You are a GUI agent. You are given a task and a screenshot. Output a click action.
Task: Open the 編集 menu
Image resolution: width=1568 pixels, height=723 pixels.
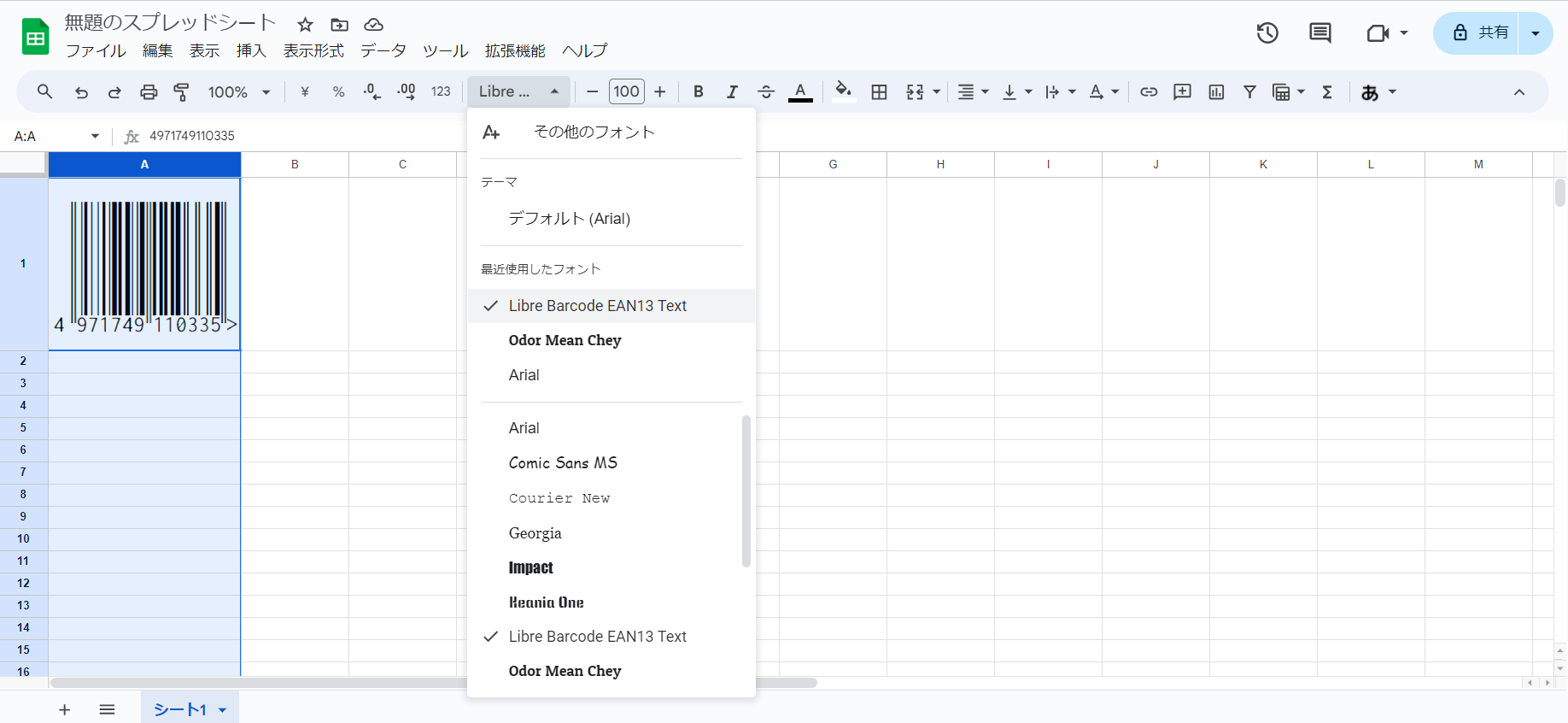coord(157,50)
